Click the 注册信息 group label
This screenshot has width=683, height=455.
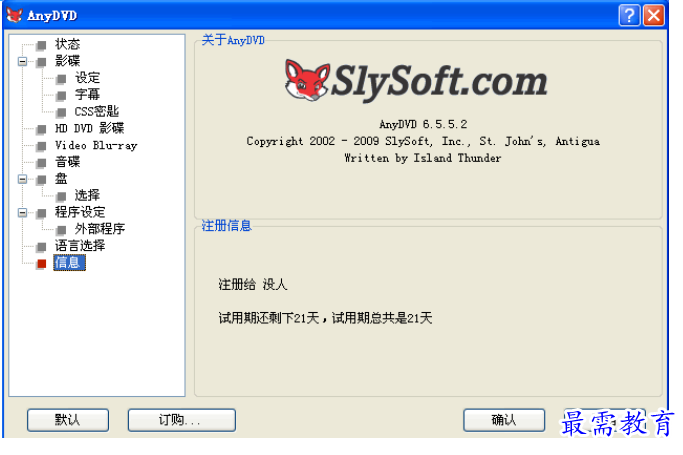227,226
